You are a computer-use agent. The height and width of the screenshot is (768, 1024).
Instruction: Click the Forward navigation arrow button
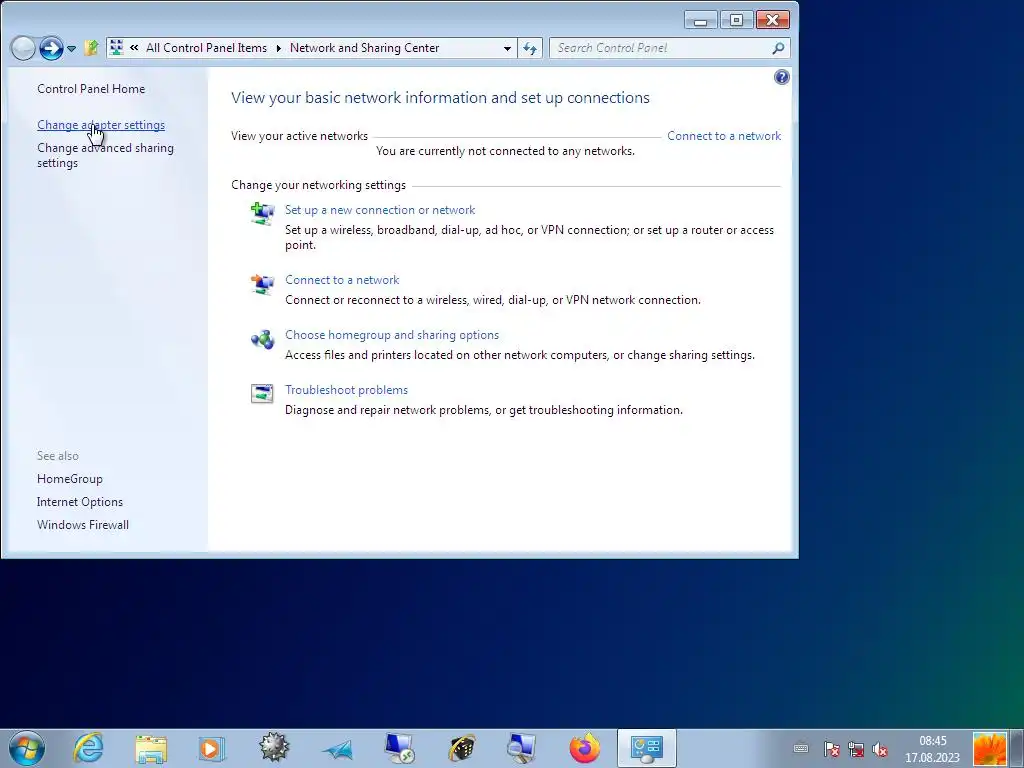51,48
